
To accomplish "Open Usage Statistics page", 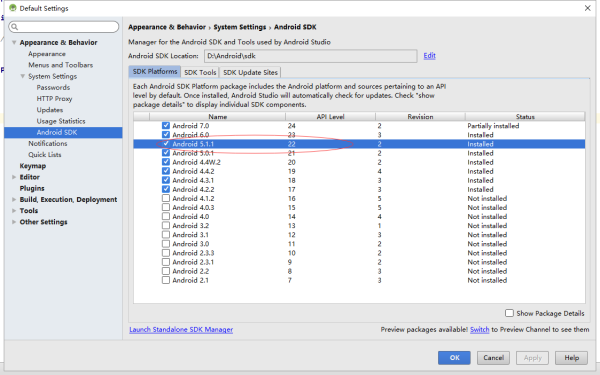I will pyautogui.click(x=61, y=121).
